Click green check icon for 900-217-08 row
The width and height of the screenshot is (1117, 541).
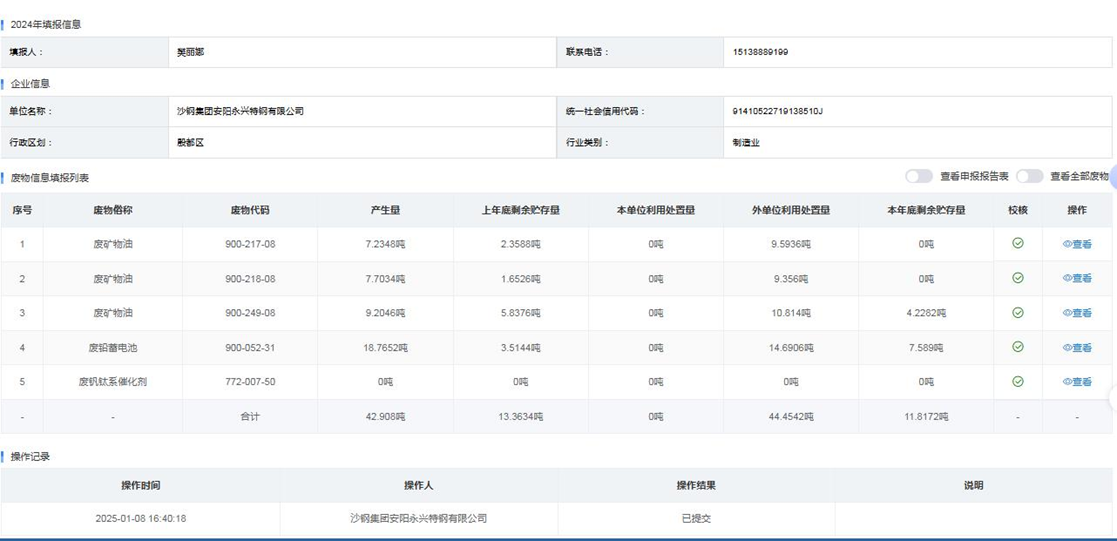click(1017, 243)
